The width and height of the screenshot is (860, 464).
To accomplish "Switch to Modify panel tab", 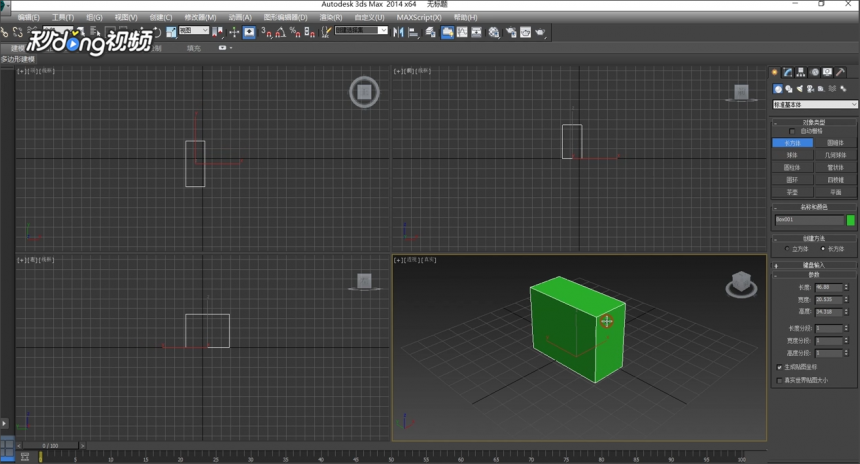I will point(788,72).
